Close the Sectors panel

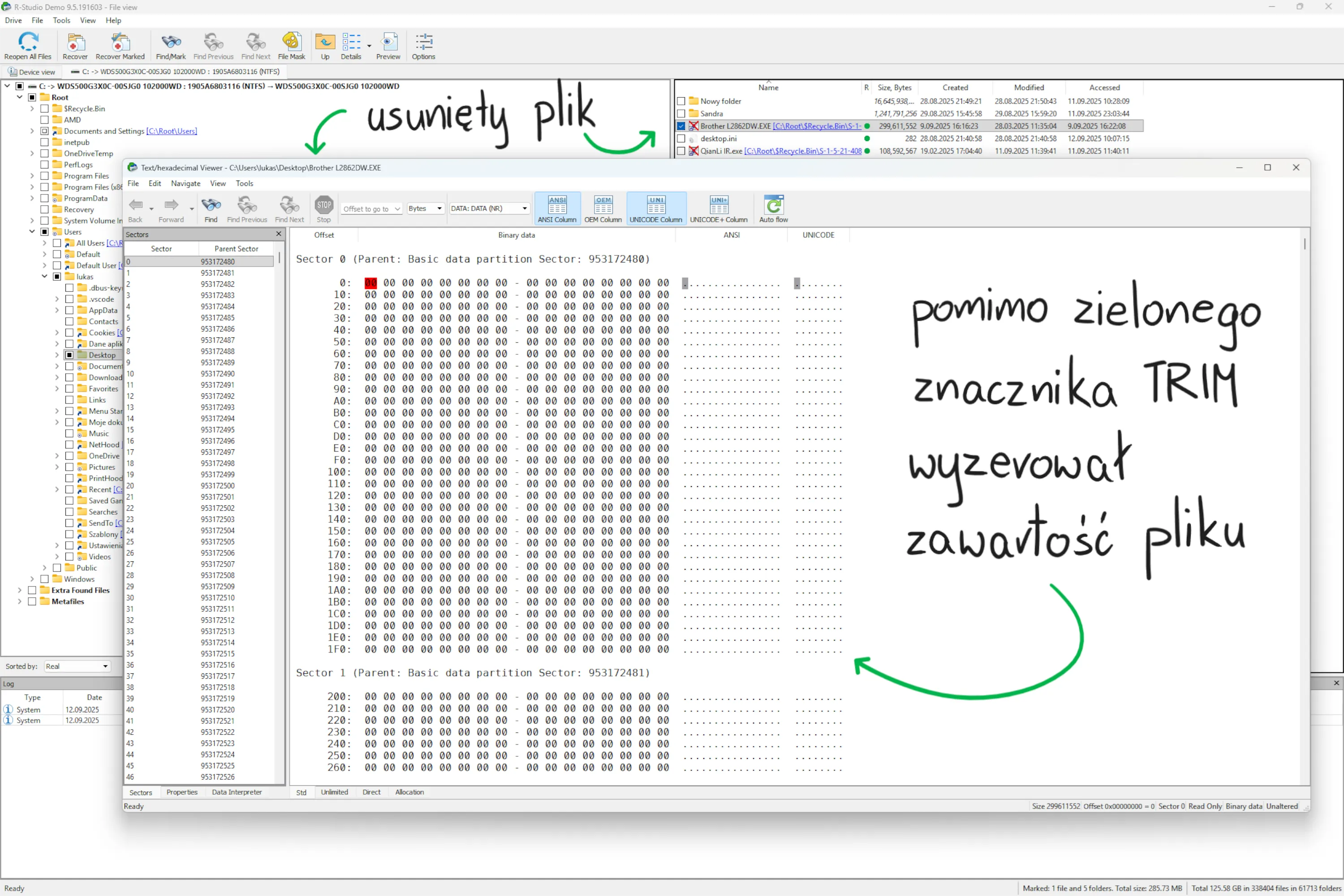click(x=279, y=234)
